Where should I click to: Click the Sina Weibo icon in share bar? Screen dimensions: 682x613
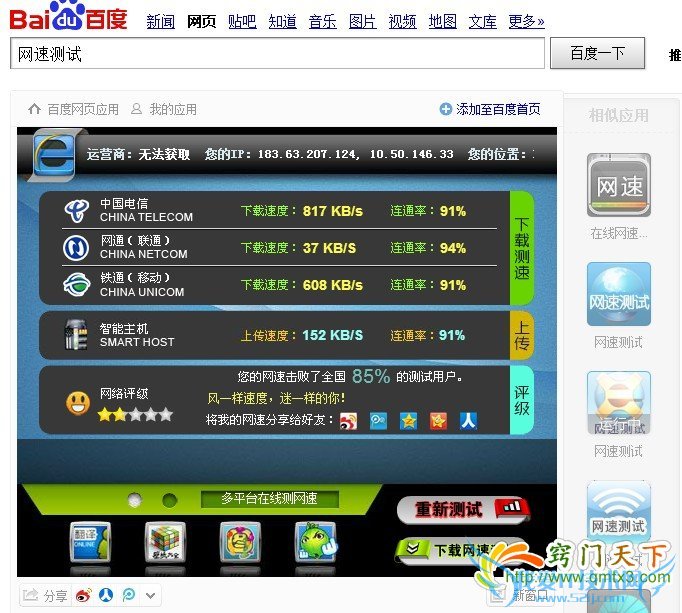[84, 595]
